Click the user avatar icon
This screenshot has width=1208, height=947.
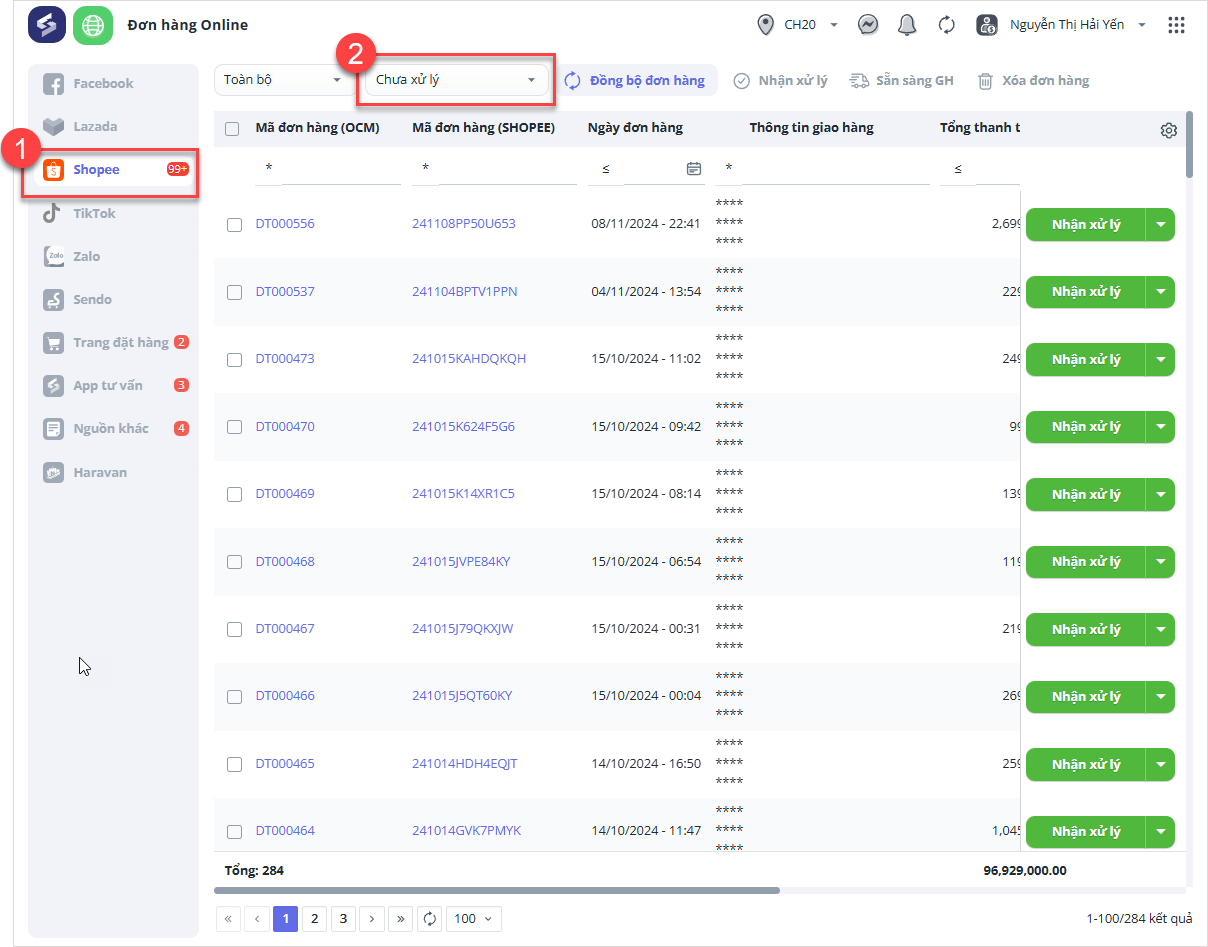click(x=987, y=25)
